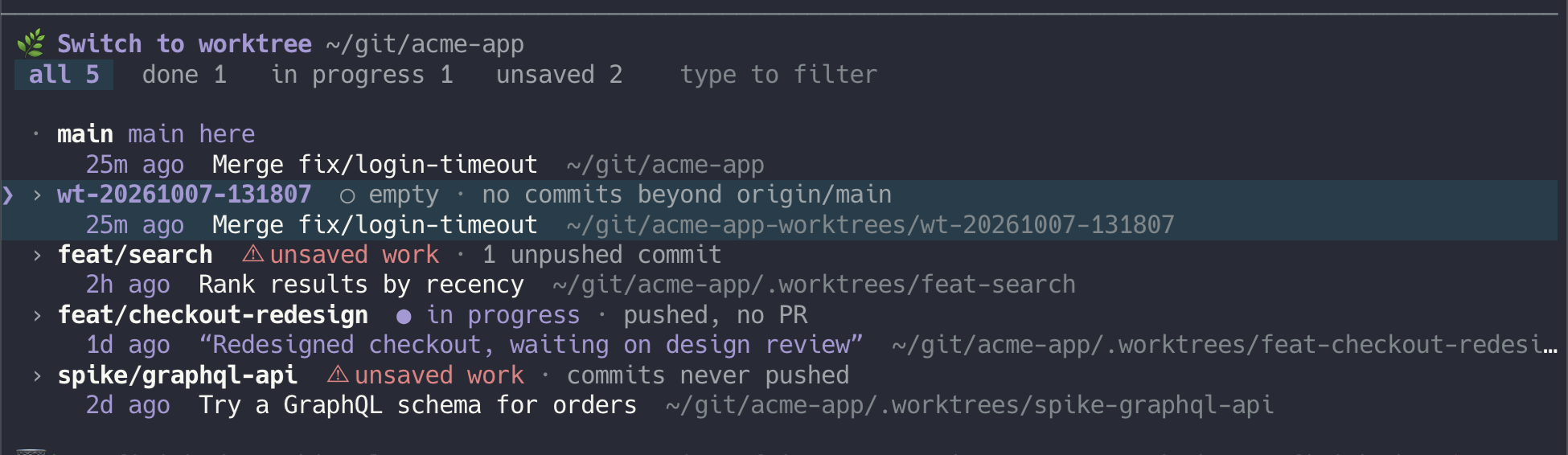Click the in-progress dot on feat/checkout-redesign

404,317
